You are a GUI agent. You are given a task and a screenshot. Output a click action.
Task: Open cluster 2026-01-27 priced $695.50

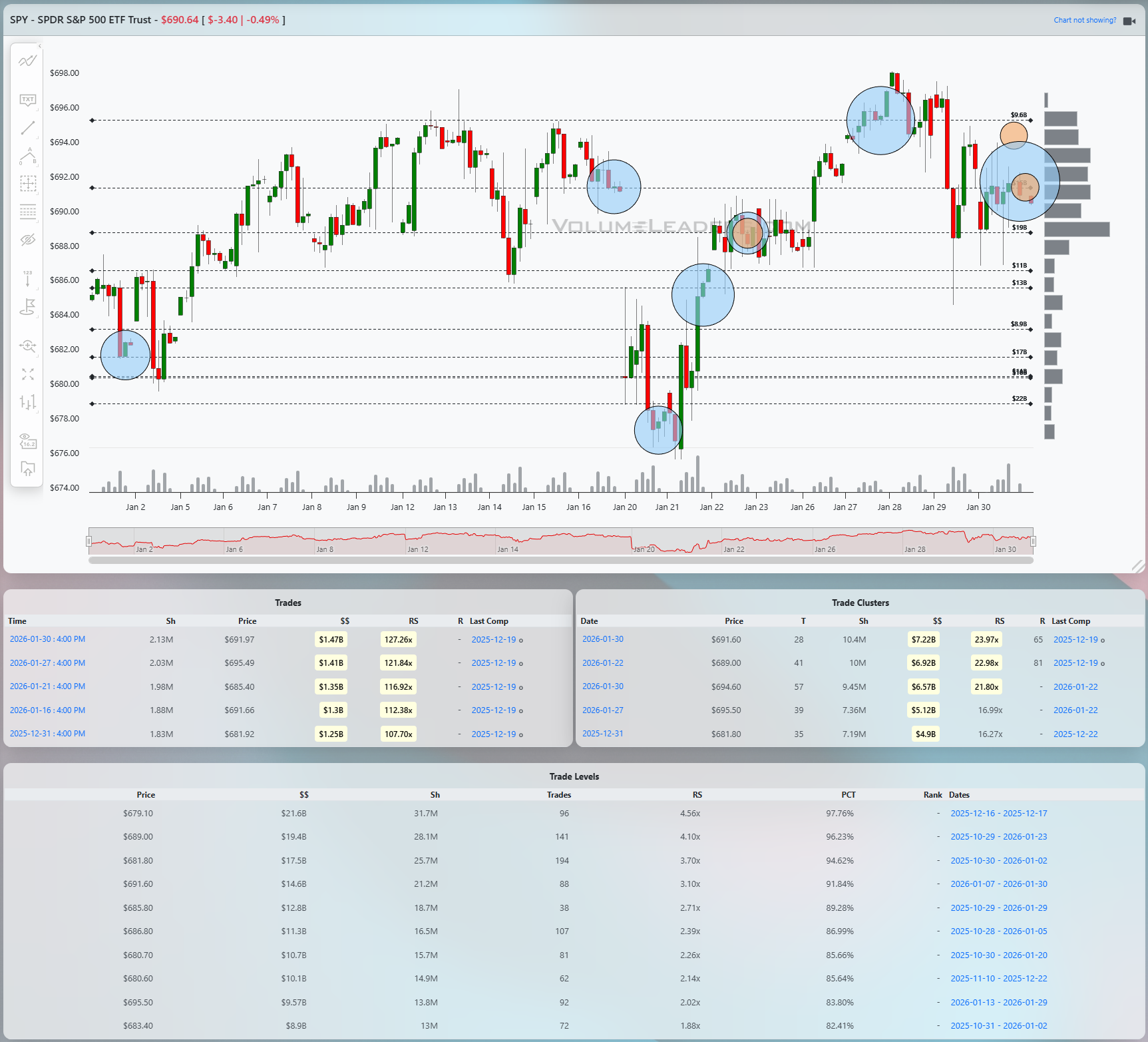(x=603, y=710)
